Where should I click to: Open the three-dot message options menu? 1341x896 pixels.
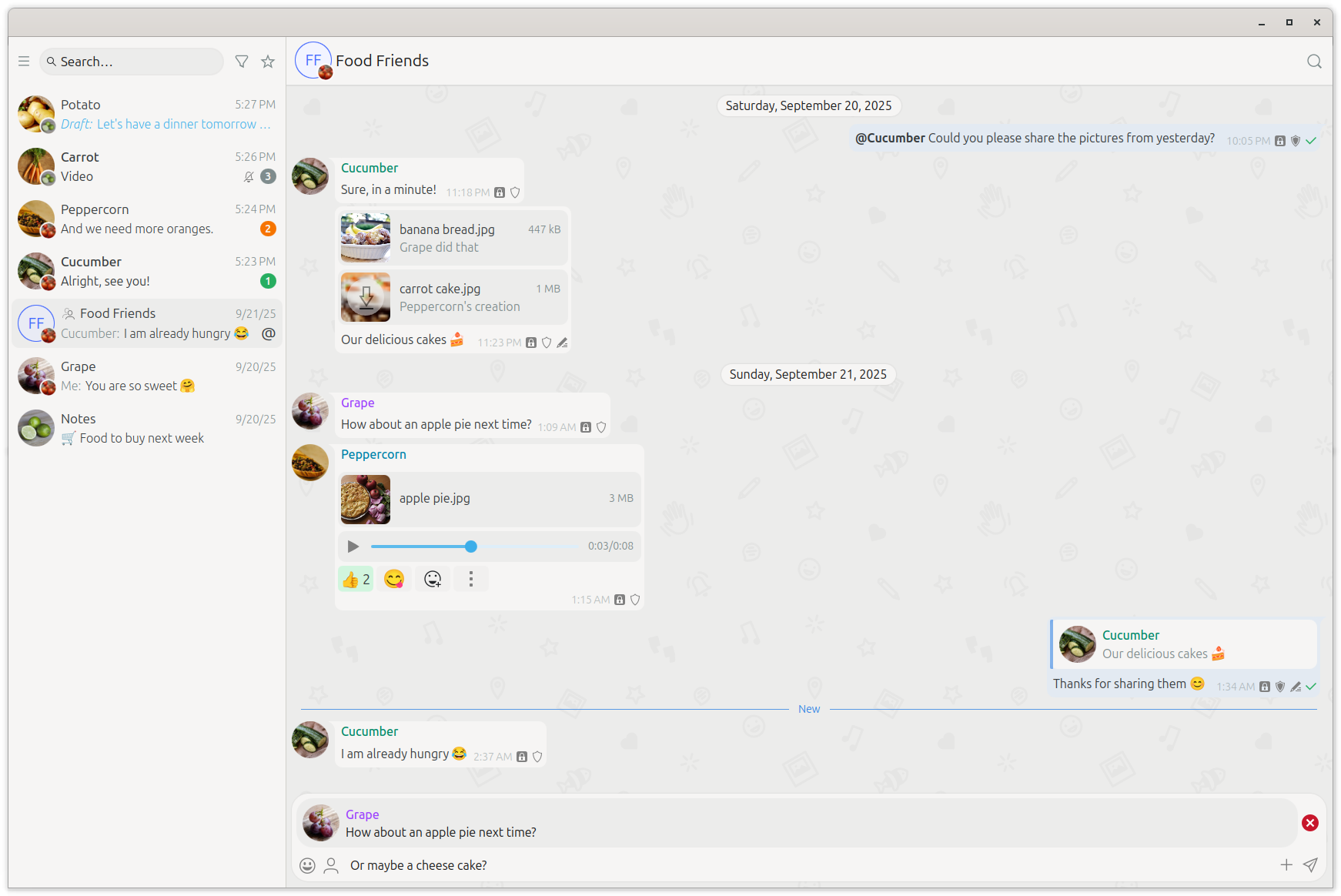tap(471, 579)
